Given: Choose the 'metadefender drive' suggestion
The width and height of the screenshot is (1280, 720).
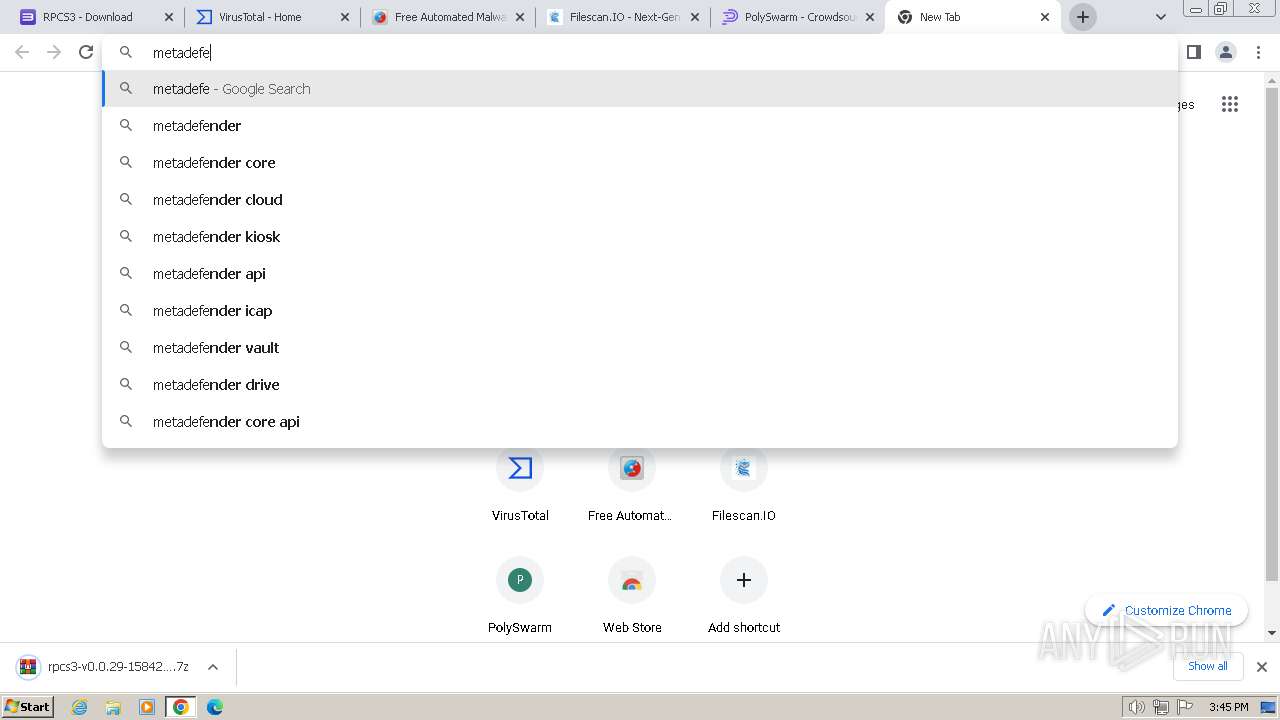Looking at the screenshot, I should tap(640, 385).
